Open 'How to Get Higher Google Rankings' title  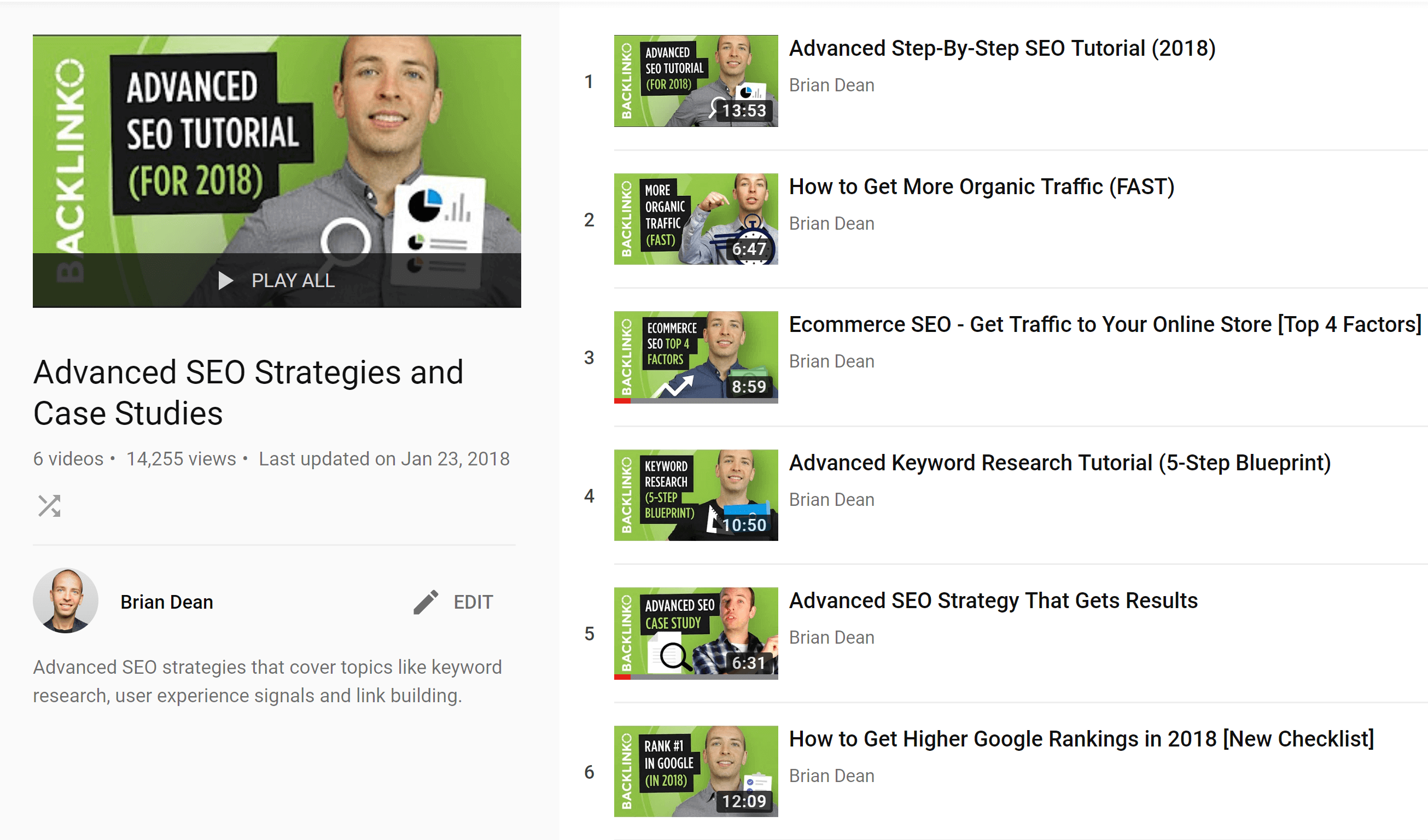pos(1081,738)
